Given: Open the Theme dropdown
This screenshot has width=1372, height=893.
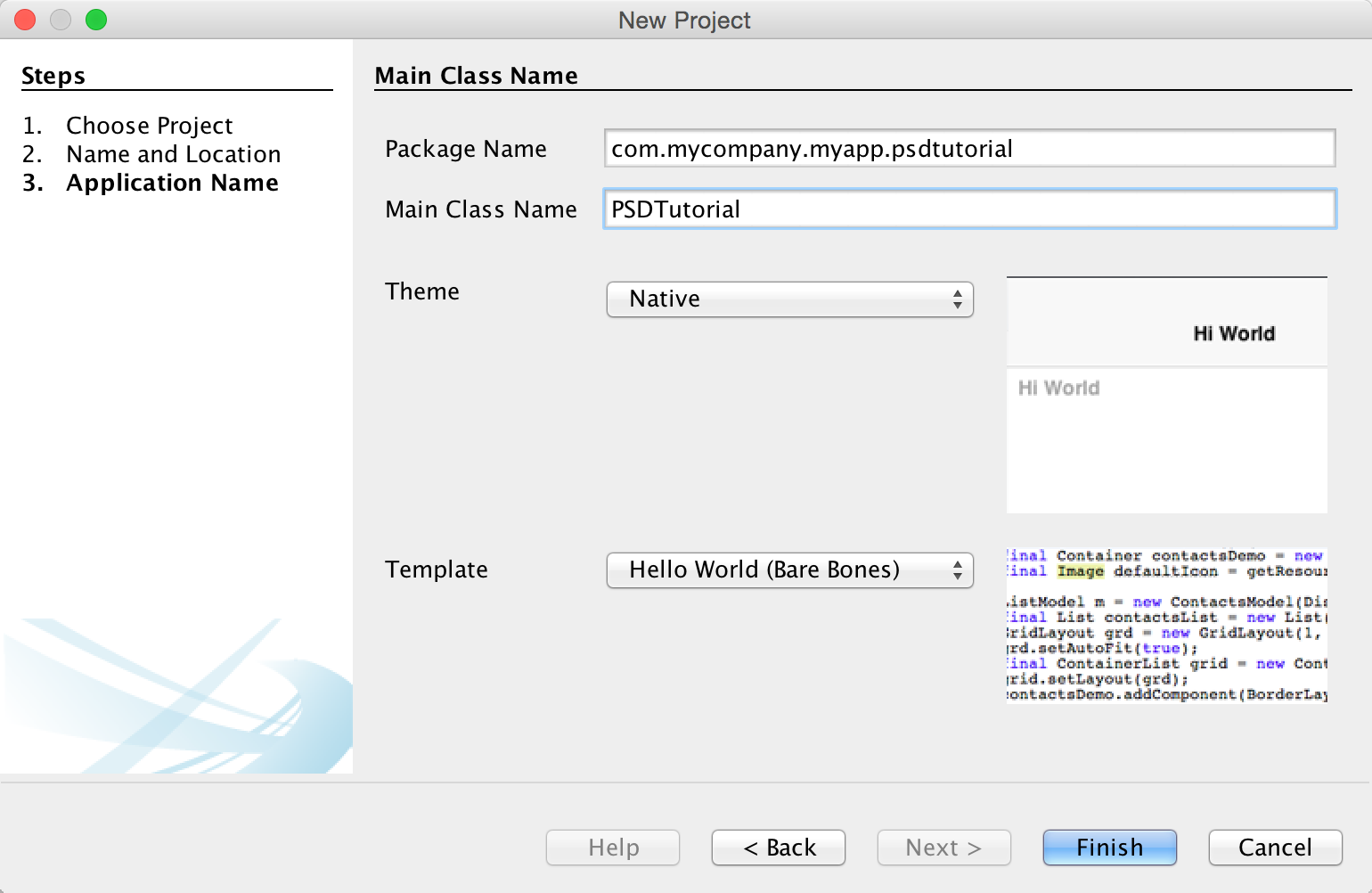Looking at the screenshot, I should click(x=789, y=299).
